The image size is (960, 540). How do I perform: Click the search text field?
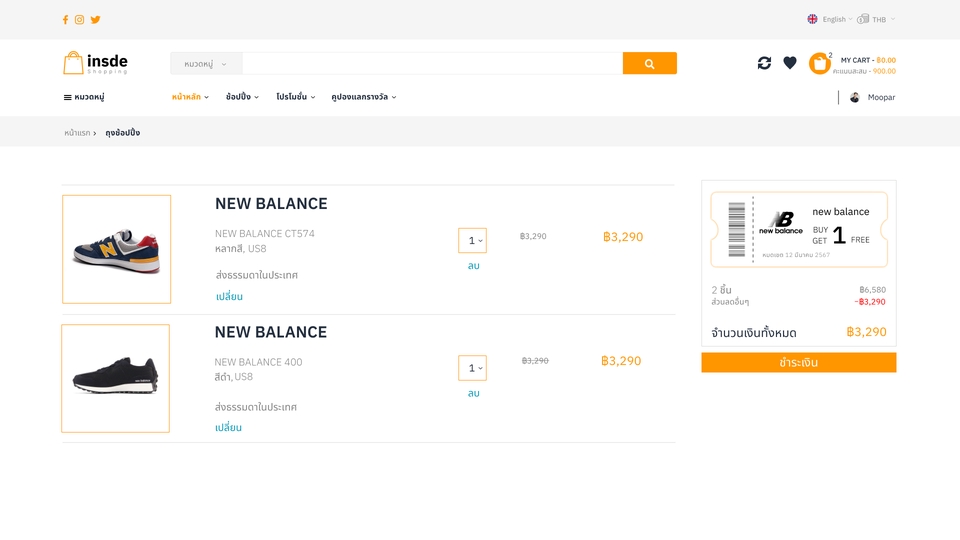[432, 63]
